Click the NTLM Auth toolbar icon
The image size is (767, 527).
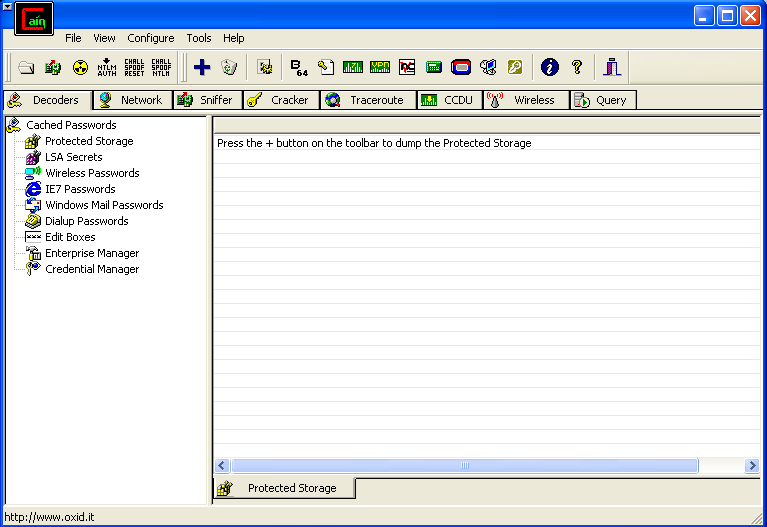(107, 67)
